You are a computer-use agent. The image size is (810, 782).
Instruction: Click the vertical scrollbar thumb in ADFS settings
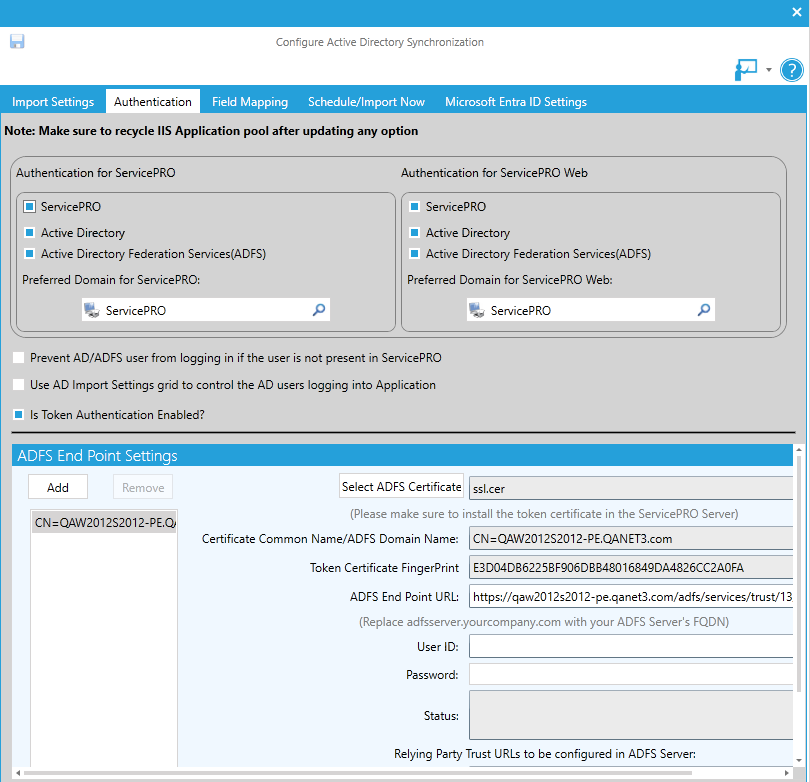(799, 573)
